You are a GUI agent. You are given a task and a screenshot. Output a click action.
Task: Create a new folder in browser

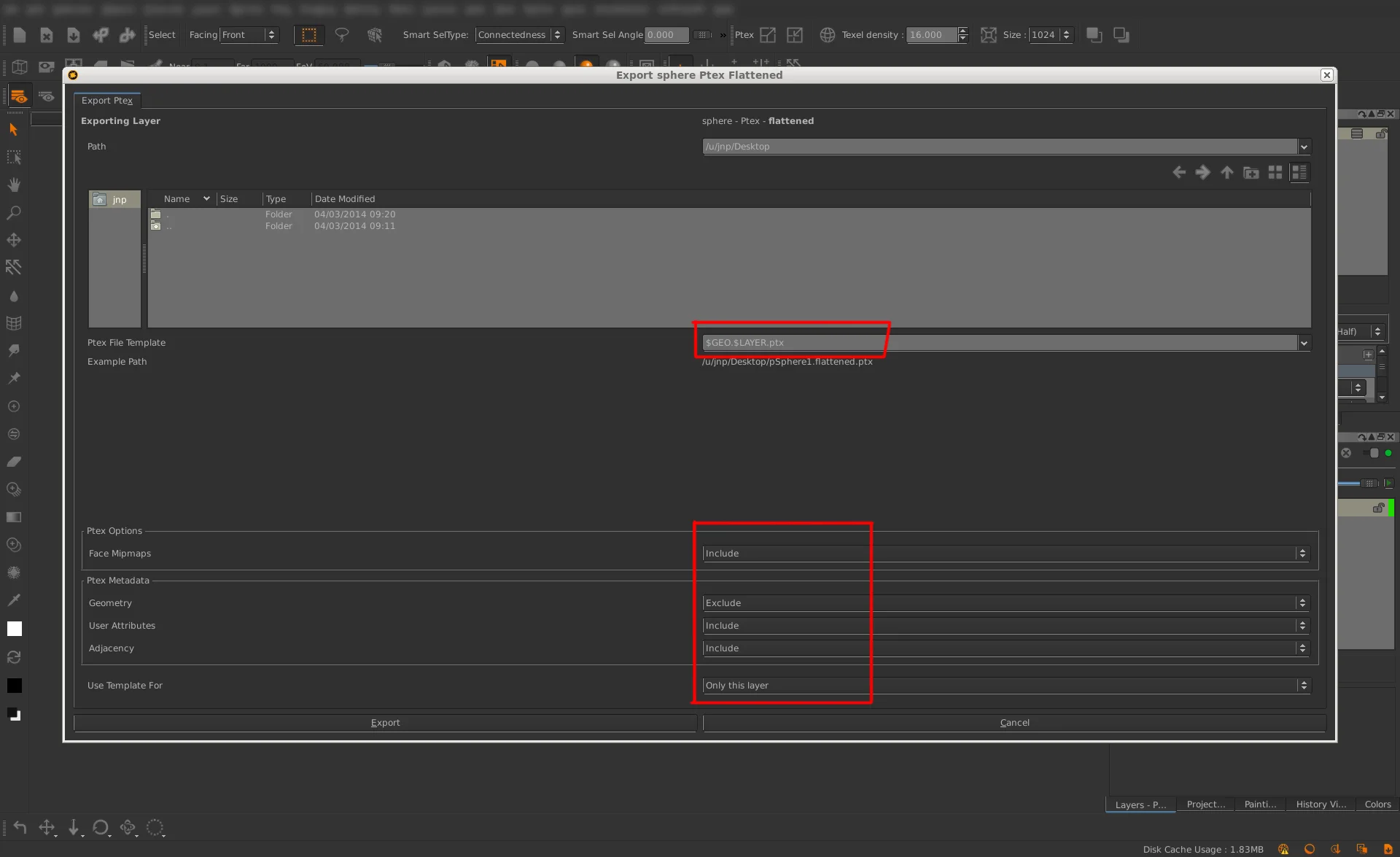coord(1251,173)
